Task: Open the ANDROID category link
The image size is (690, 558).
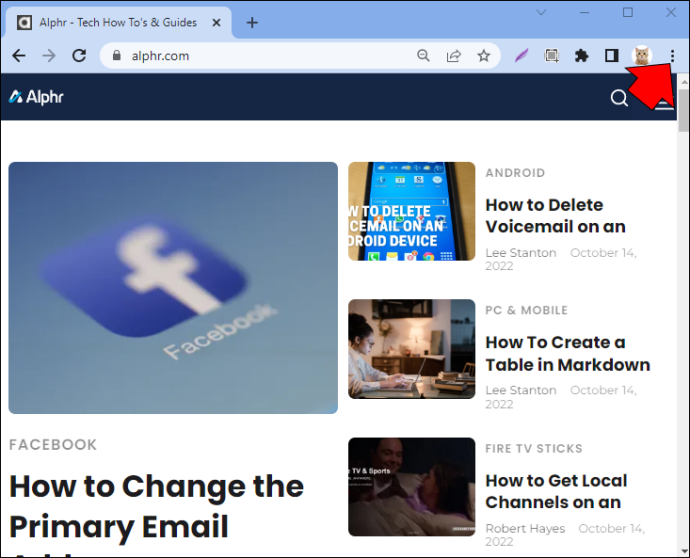Action: pos(515,173)
